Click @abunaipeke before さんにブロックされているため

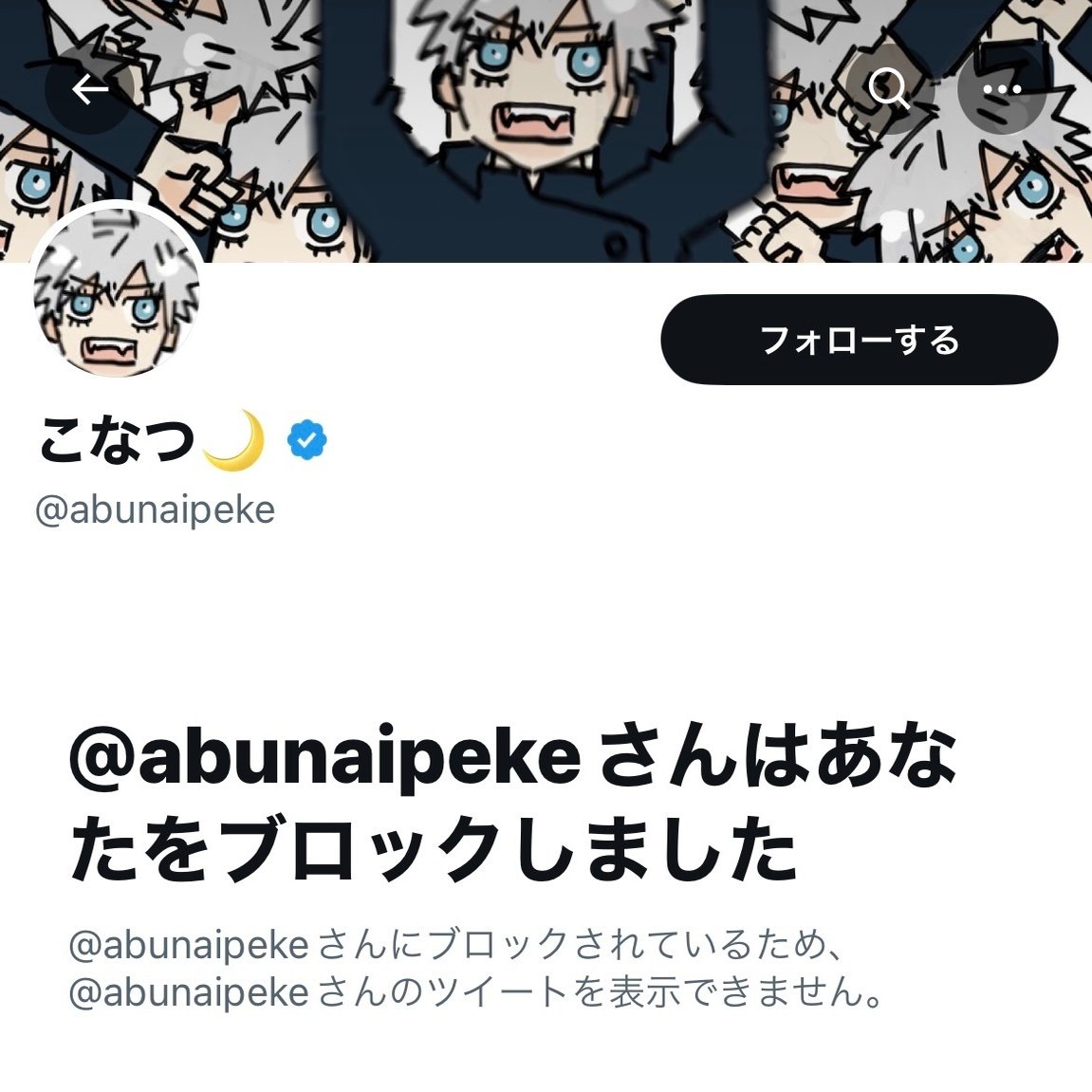point(189,945)
